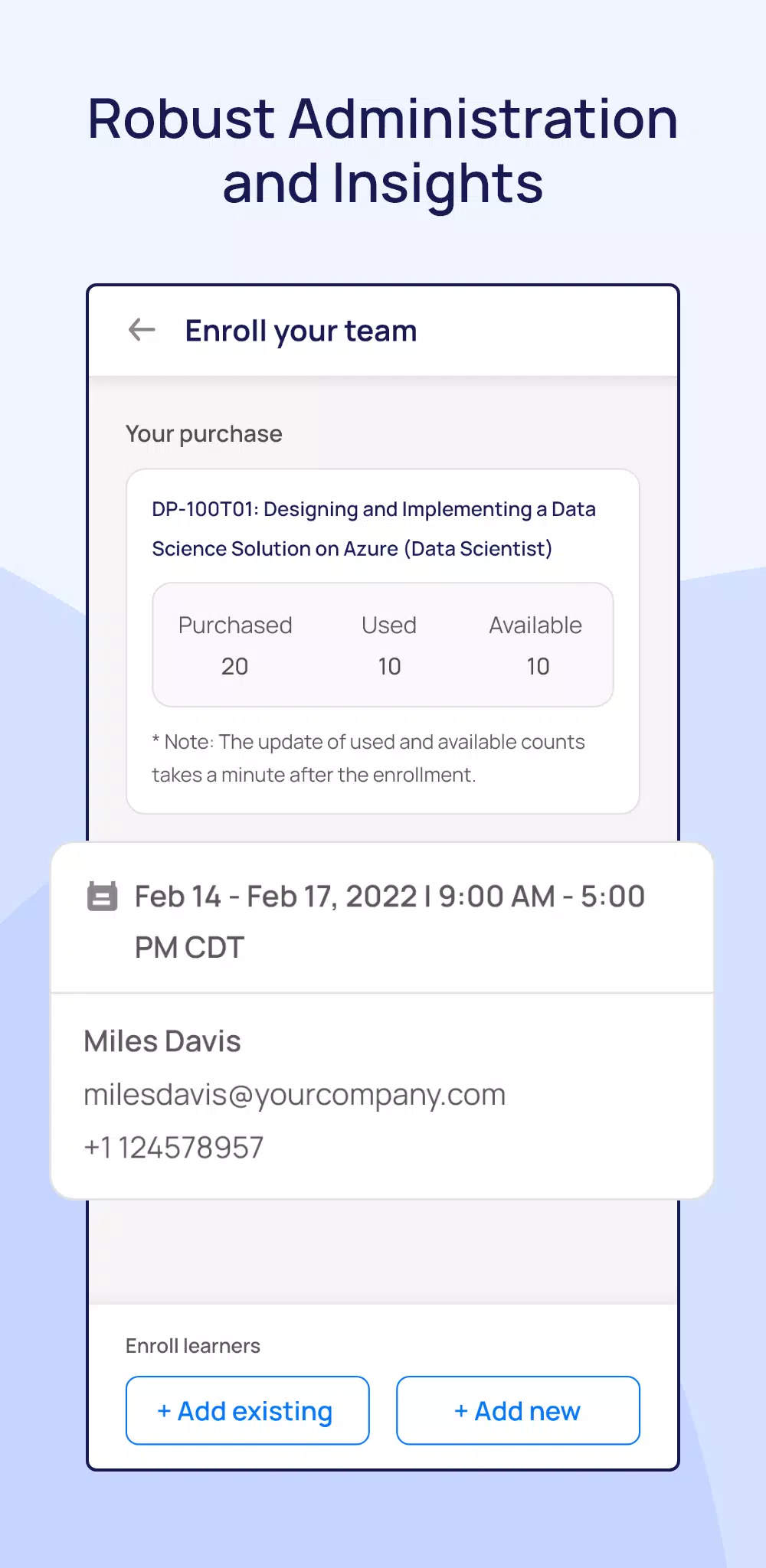Image resolution: width=766 pixels, height=1568 pixels.
Task: Click the Used column label
Action: [389, 625]
